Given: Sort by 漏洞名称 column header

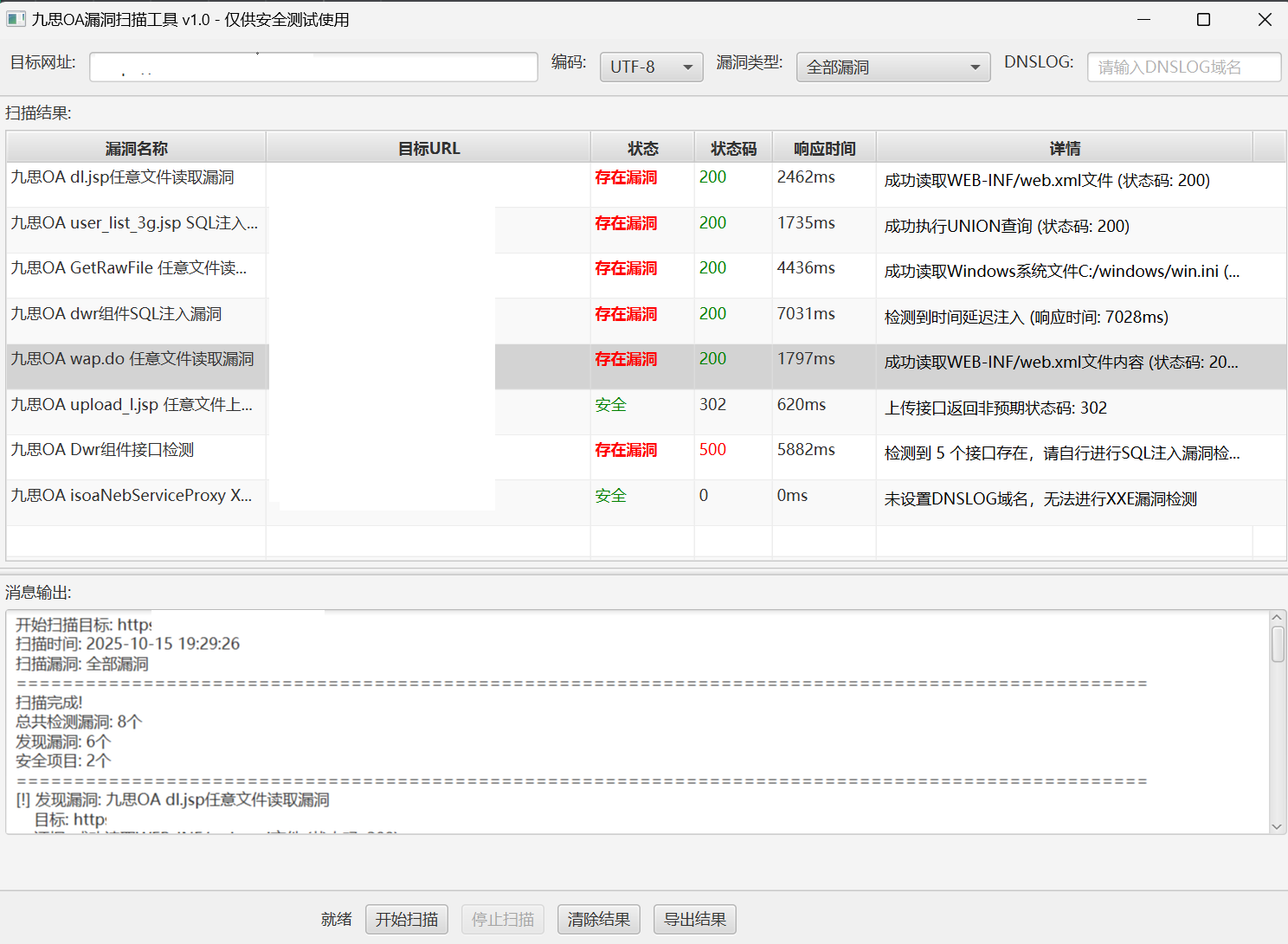Looking at the screenshot, I should coord(136,148).
